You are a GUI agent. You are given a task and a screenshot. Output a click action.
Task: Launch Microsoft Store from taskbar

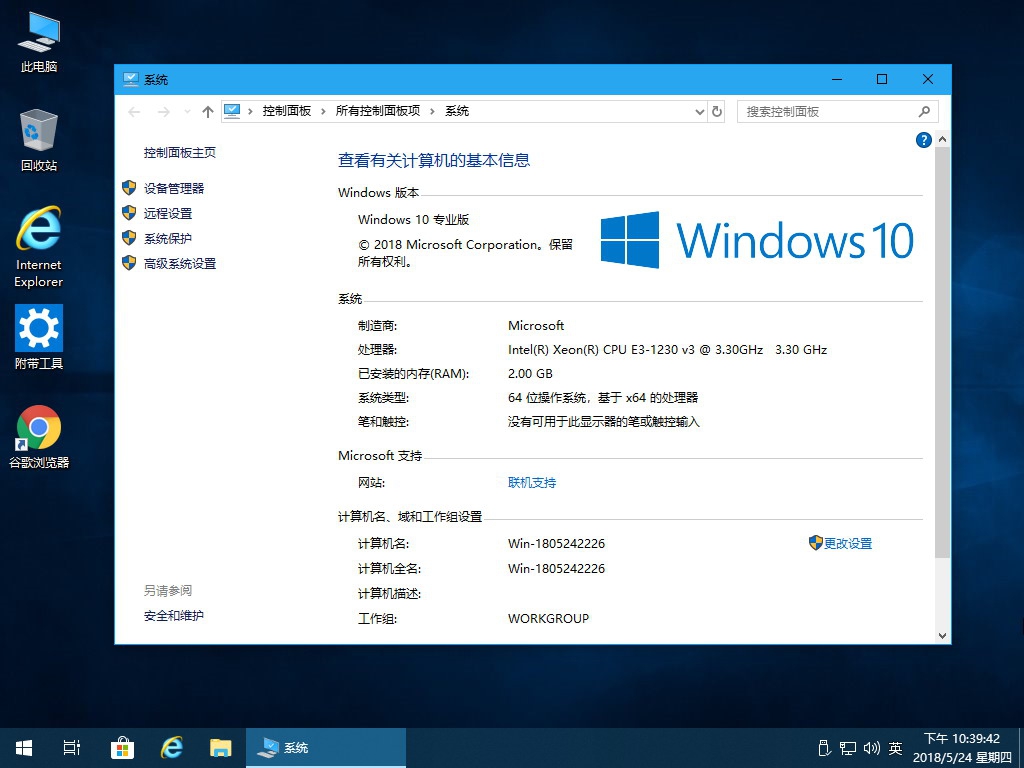coord(122,748)
